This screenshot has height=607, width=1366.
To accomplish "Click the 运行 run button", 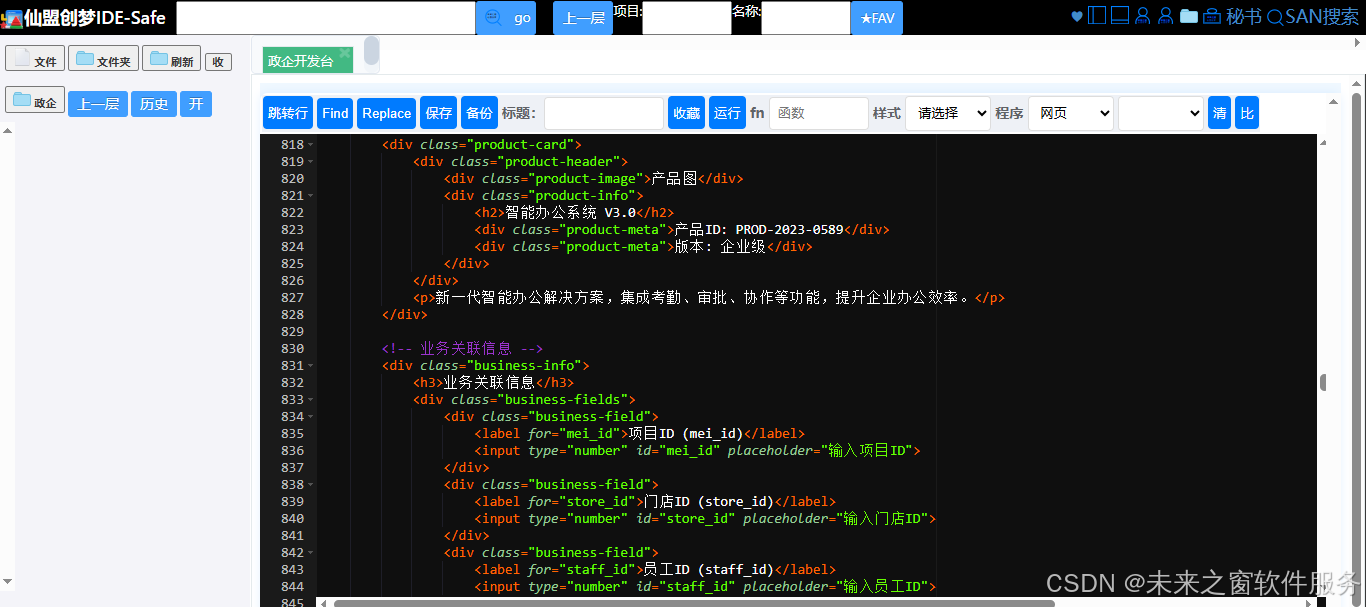I will point(727,113).
